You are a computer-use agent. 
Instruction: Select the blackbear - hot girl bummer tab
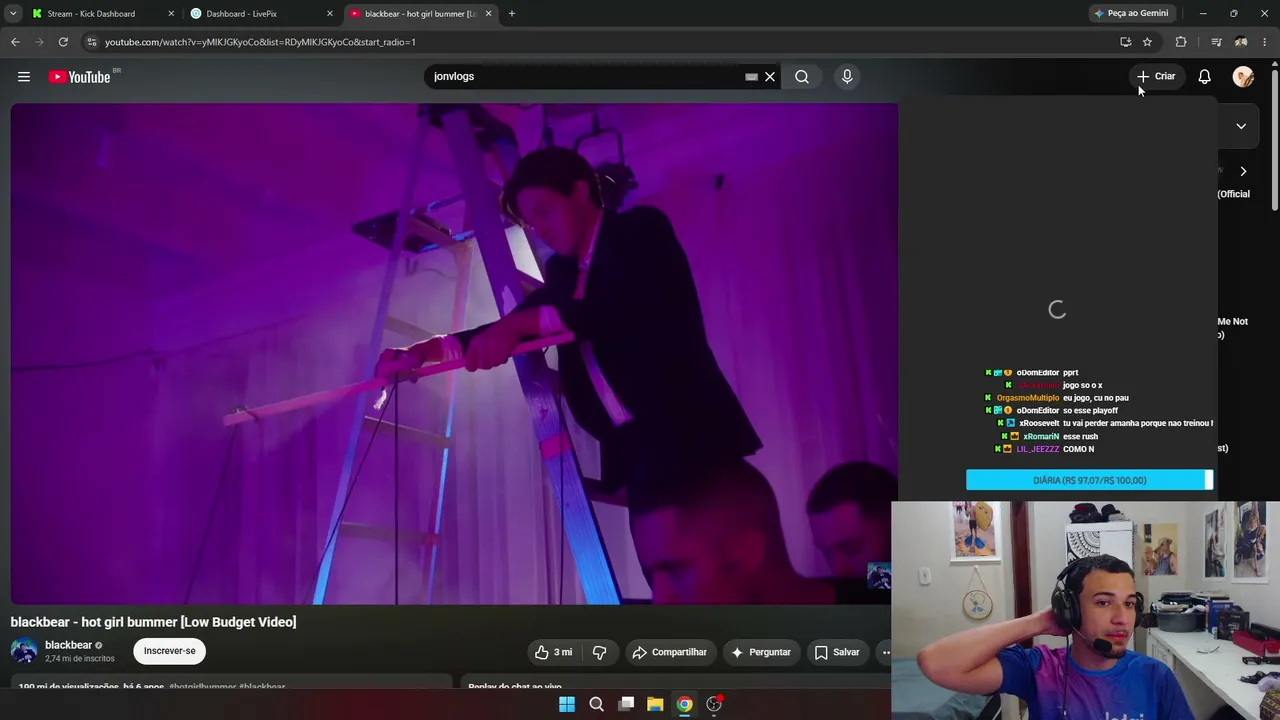coord(420,14)
